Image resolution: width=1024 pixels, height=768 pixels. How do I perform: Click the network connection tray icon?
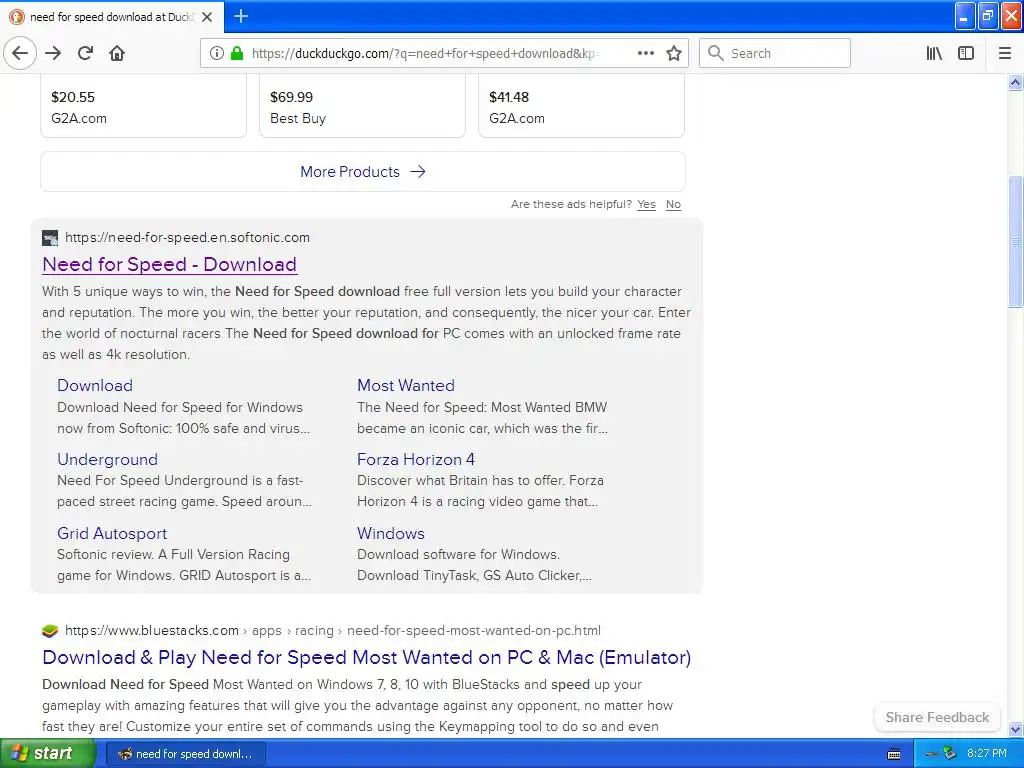click(932, 754)
